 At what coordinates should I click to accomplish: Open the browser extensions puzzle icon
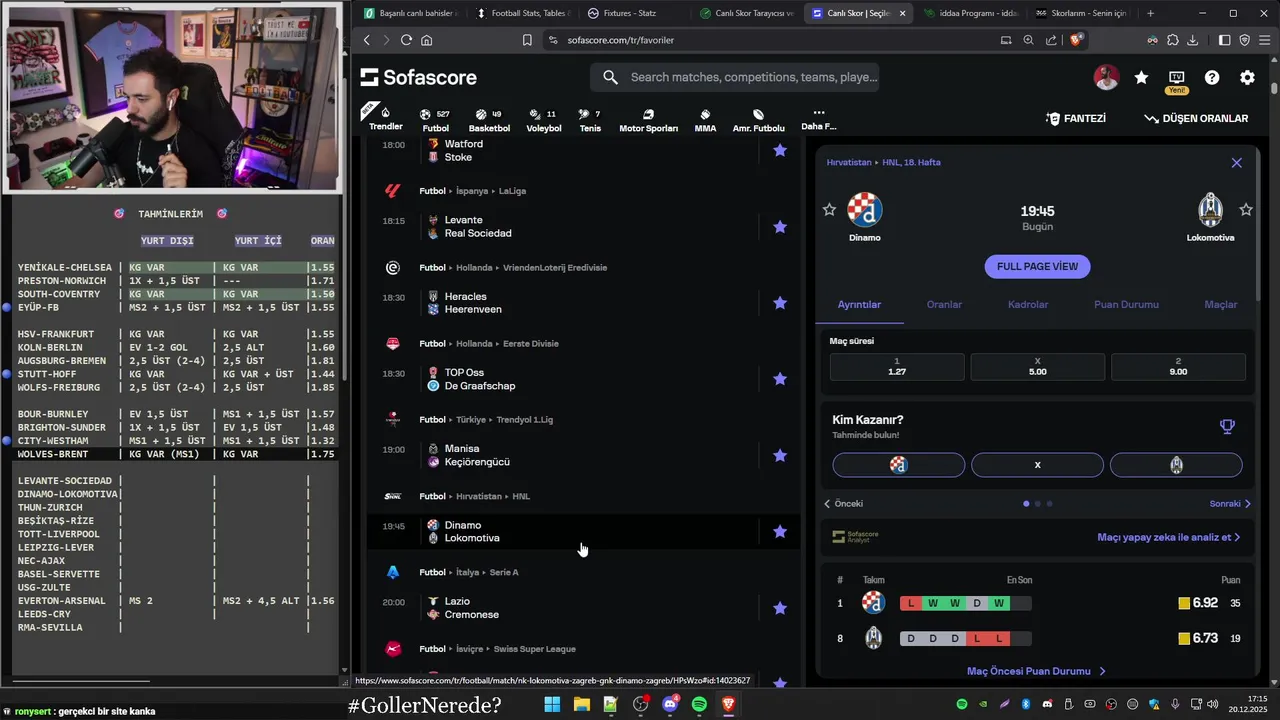click(x=1172, y=40)
